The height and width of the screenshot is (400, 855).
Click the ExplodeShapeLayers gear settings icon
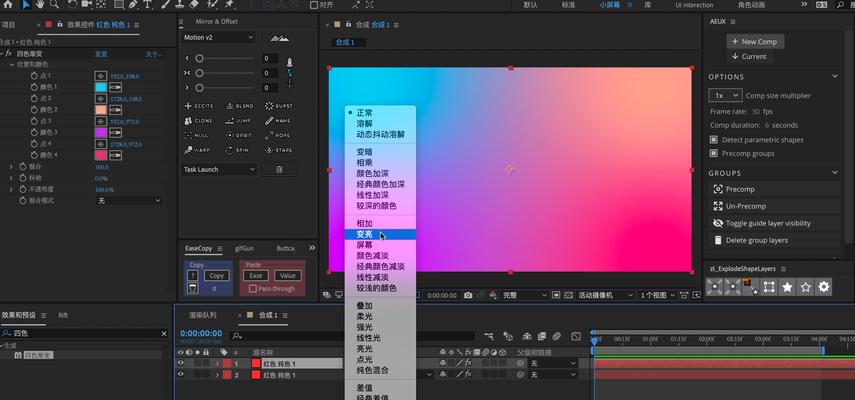824,287
